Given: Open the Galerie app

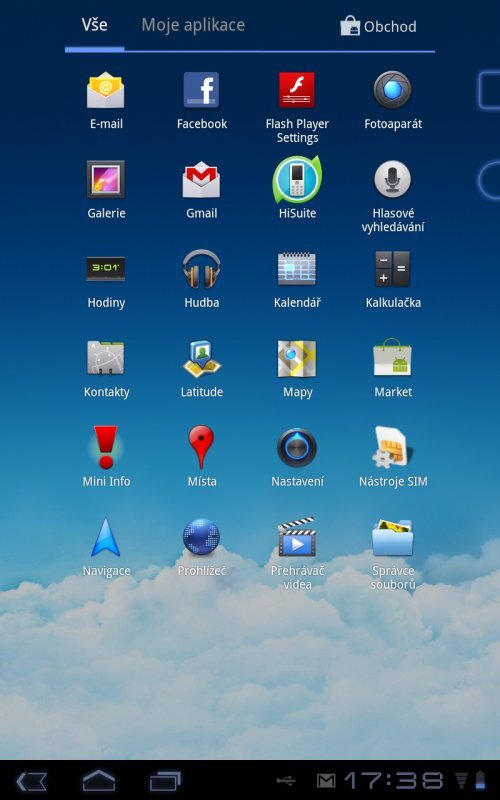Looking at the screenshot, I should tap(106, 179).
